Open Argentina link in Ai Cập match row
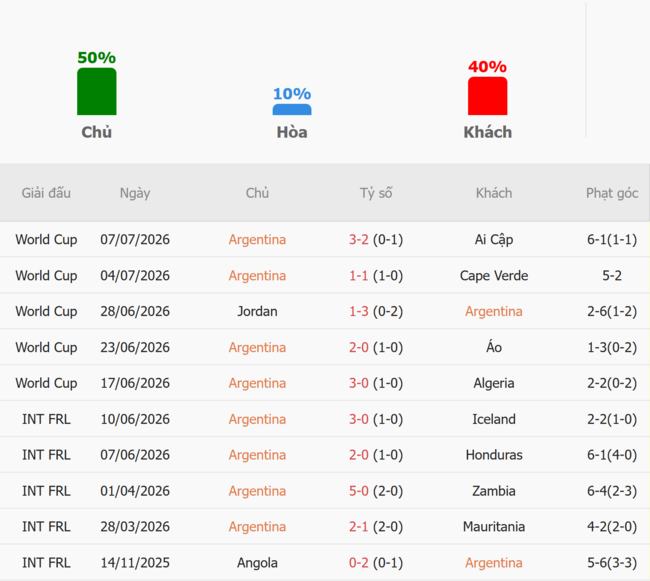Image resolution: width=650 pixels, height=581 pixels. [x=257, y=240]
